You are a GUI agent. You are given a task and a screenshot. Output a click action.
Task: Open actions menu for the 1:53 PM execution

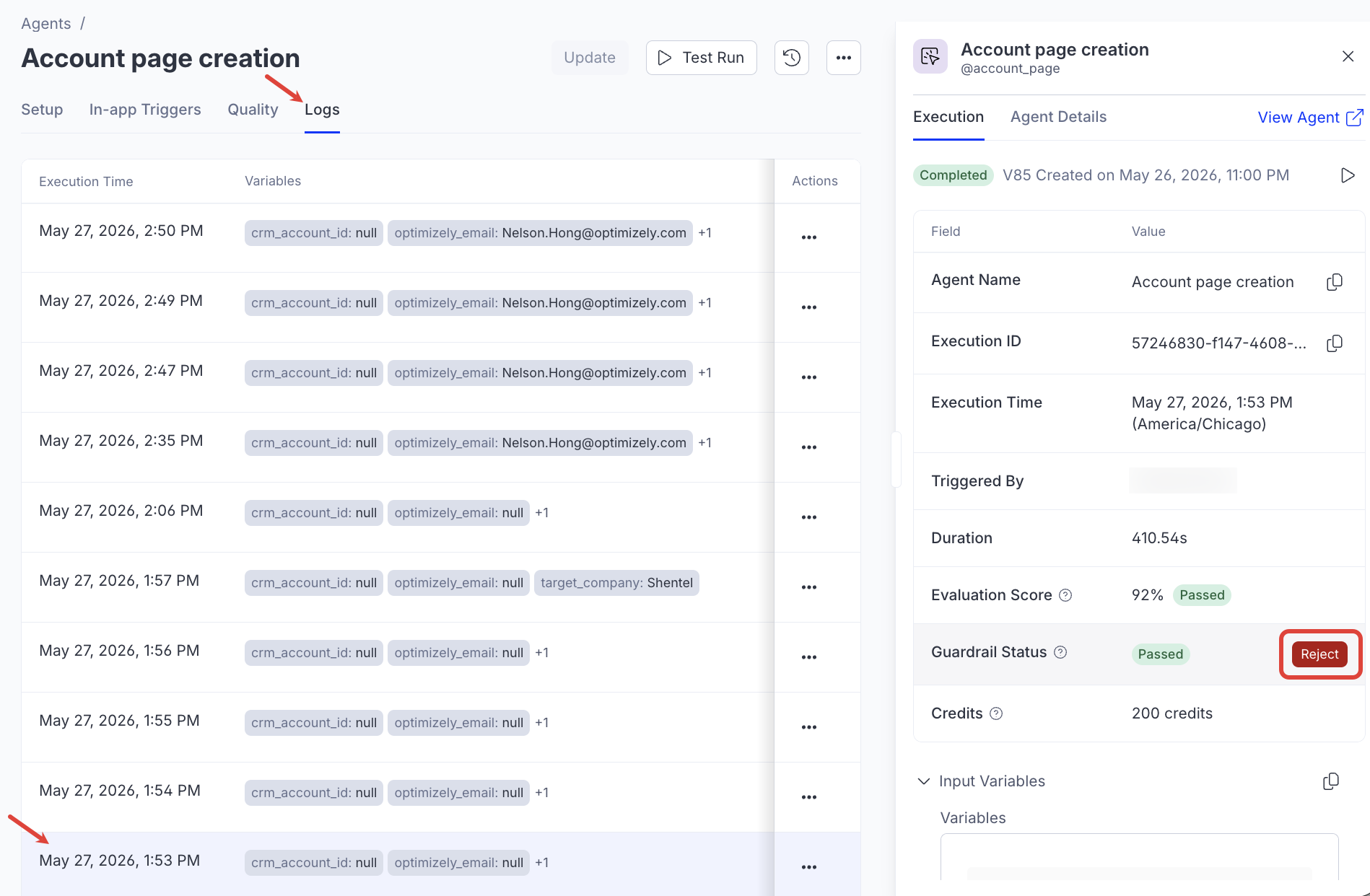coord(809,867)
